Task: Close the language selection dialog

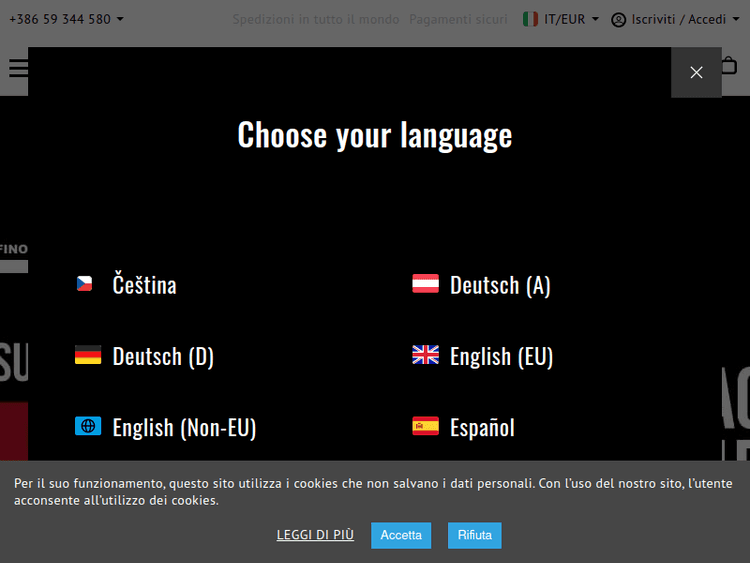Action: [696, 72]
